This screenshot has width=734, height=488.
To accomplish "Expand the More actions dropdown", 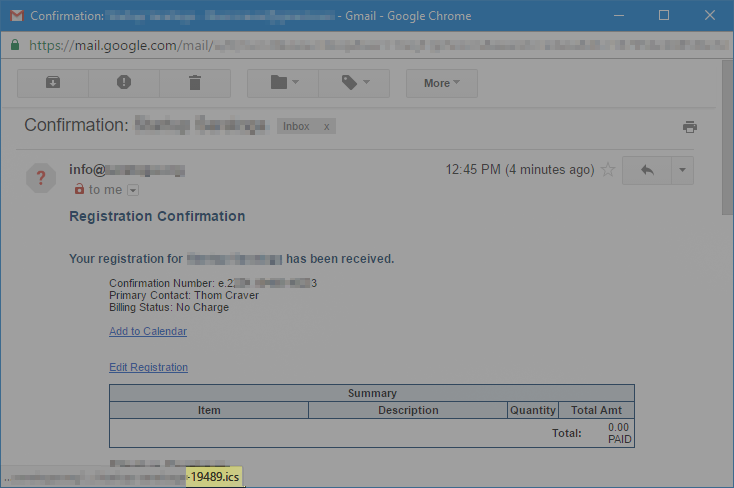I will [441, 83].
